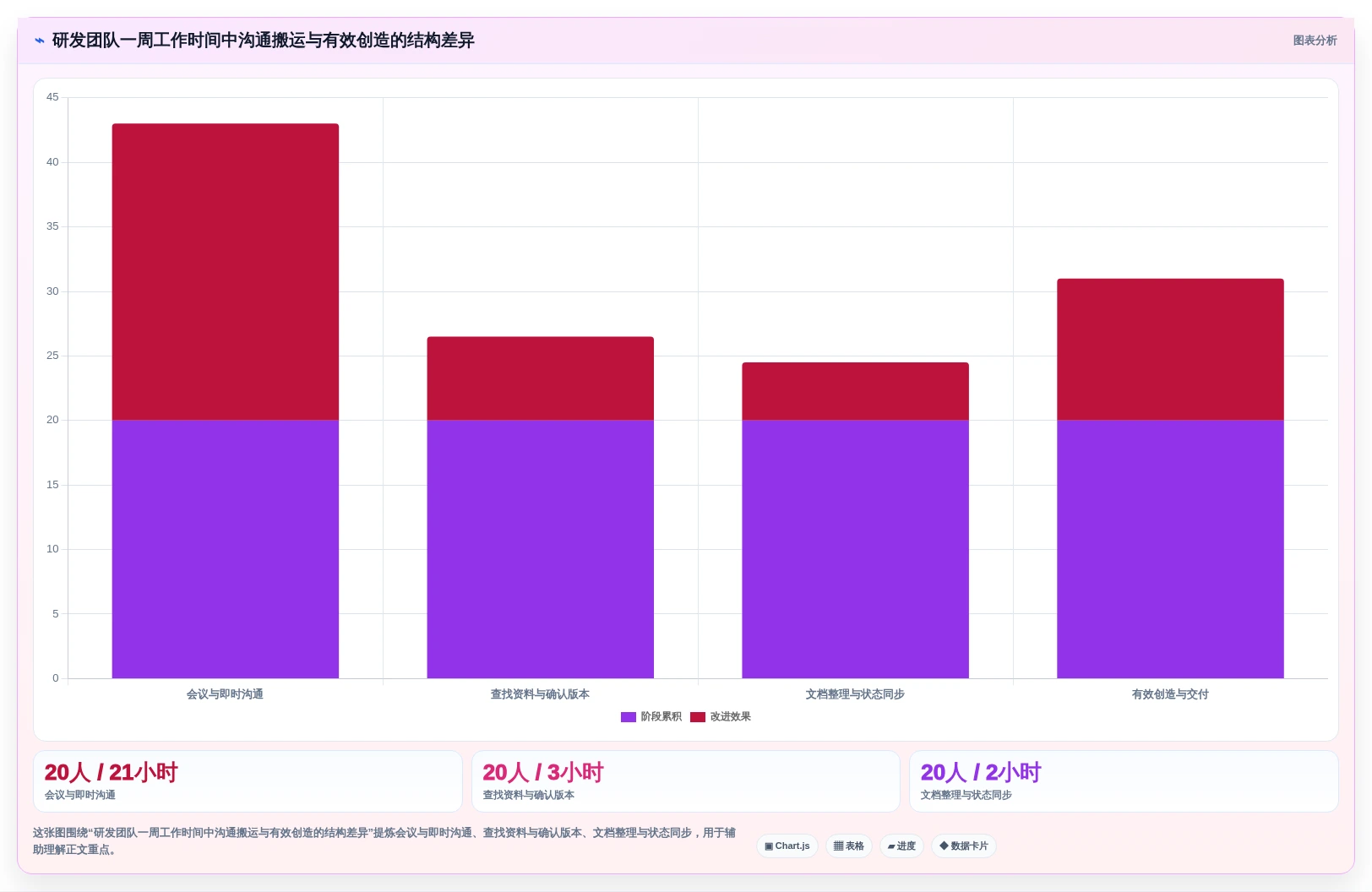The height and width of the screenshot is (892, 1372).
Task: Click the x-axis label 文档整理与状态同步
Action: click(855, 694)
